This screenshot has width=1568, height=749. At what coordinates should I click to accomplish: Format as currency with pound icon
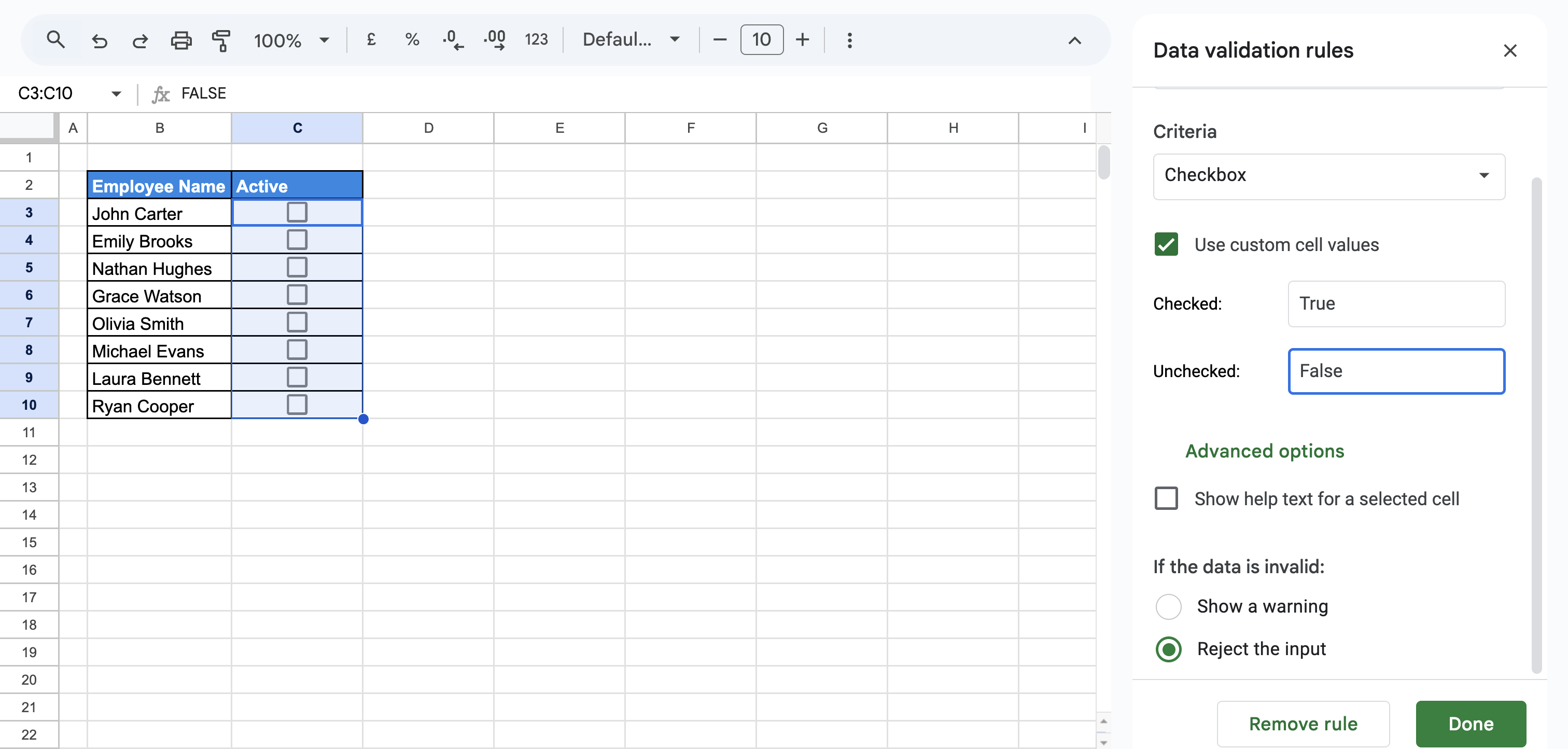point(371,40)
